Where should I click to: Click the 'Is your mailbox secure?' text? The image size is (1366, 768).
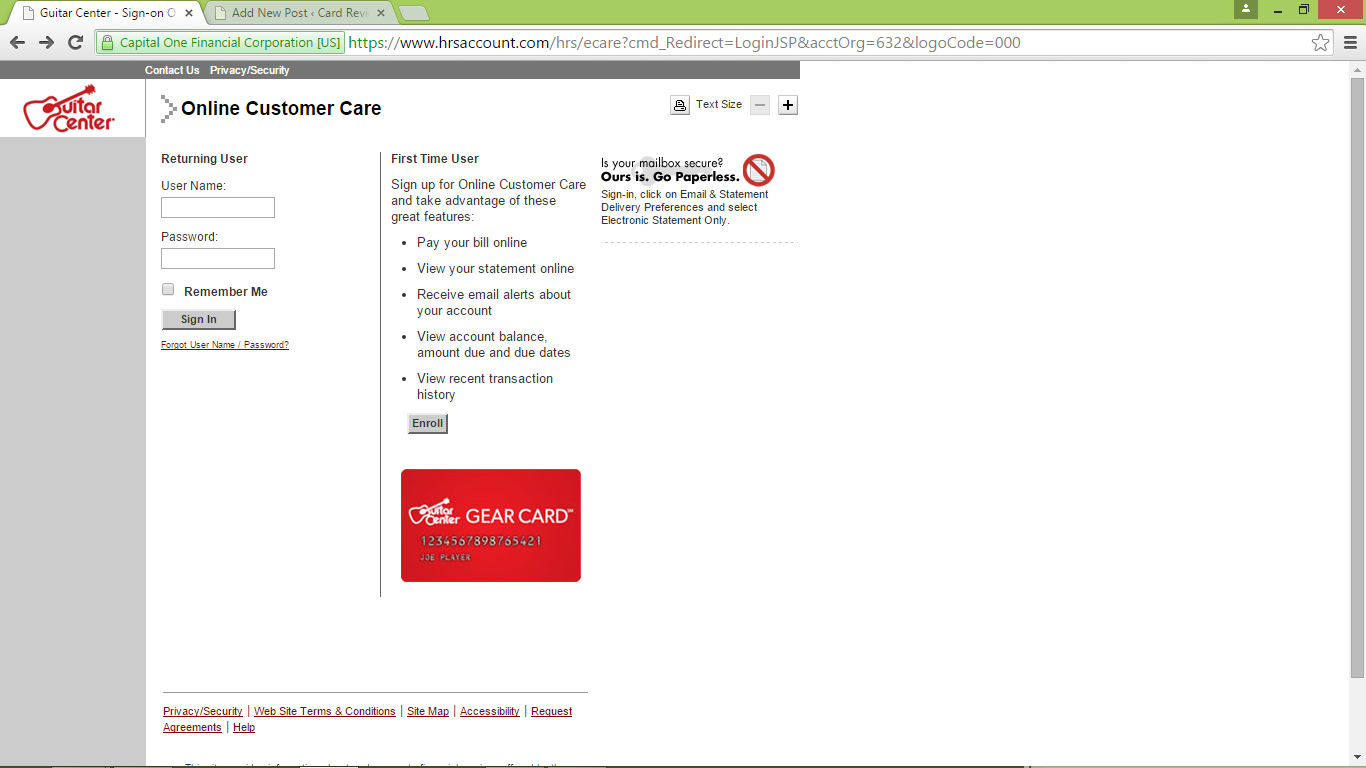tap(662, 163)
